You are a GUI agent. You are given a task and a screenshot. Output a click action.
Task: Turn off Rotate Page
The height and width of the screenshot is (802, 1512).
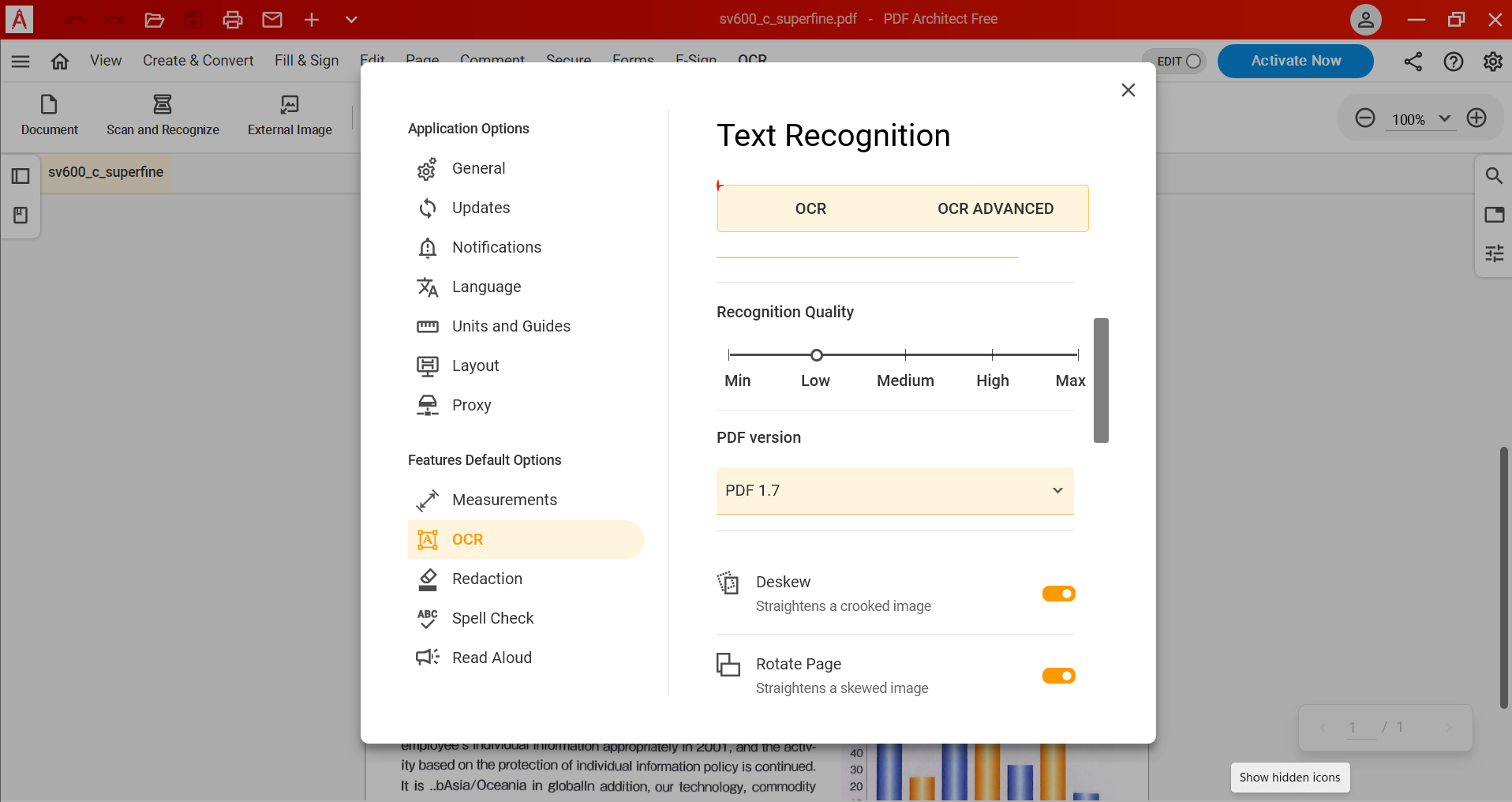tap(1057, 676)
